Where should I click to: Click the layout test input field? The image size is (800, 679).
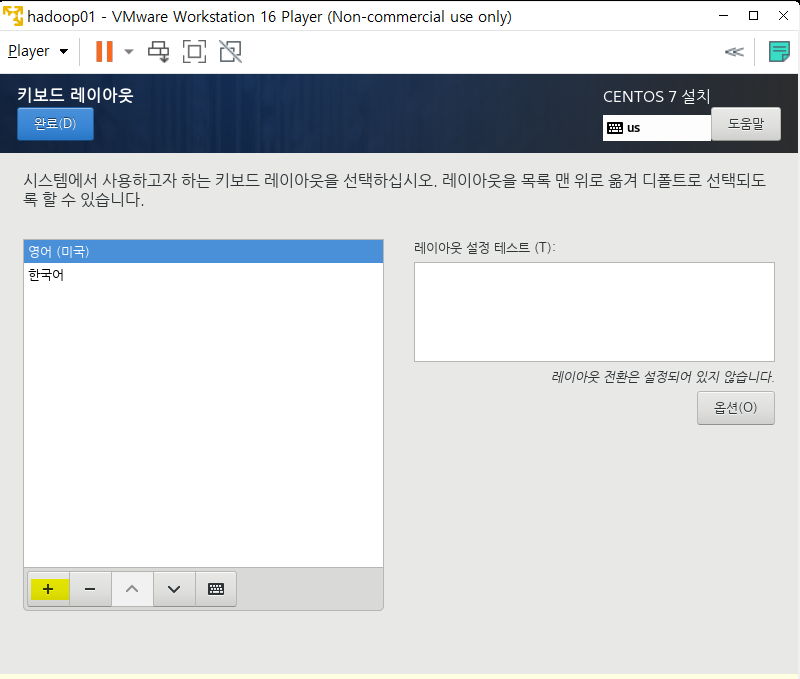pos(594,312)
